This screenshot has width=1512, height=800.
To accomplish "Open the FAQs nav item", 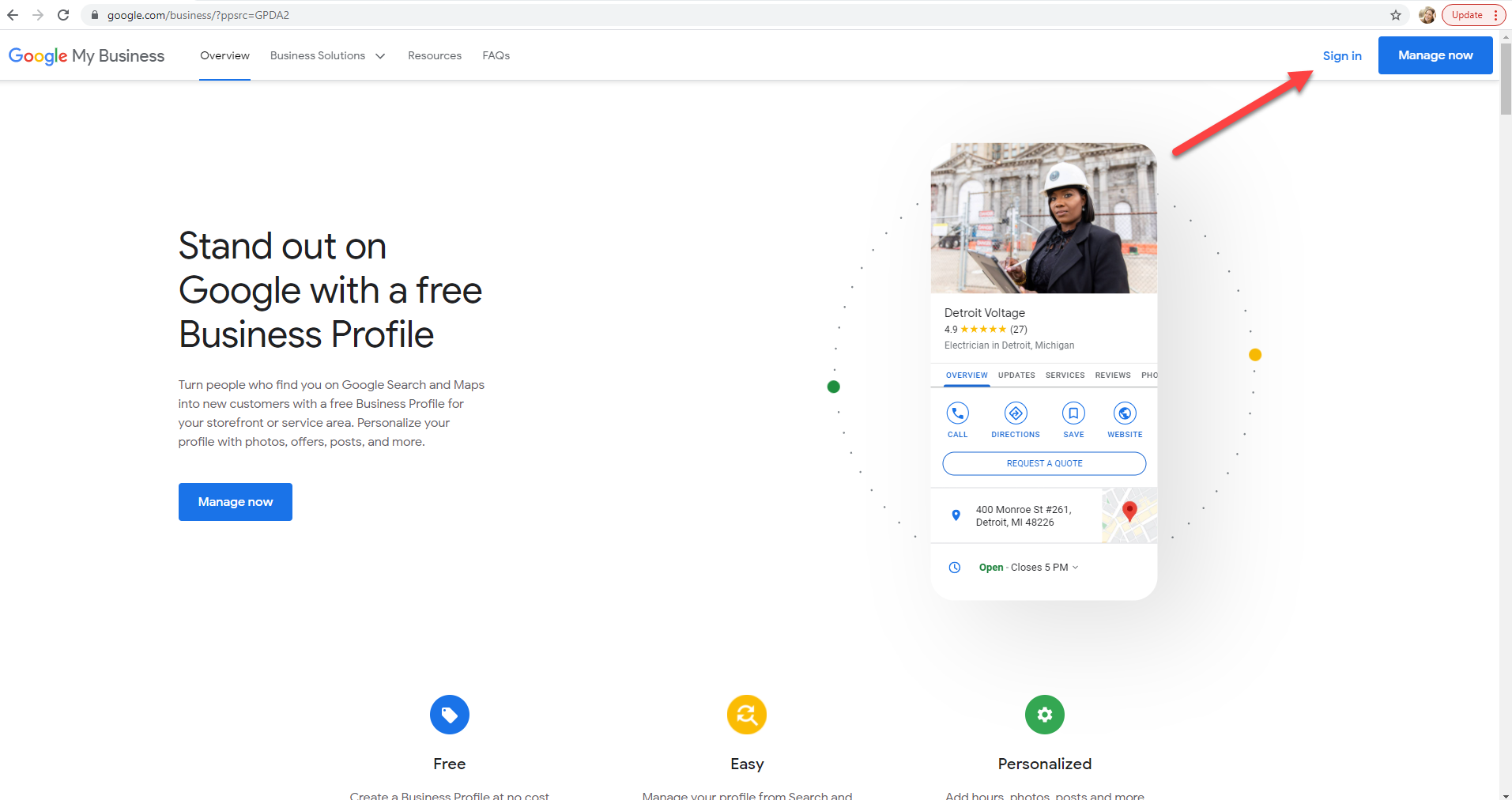I will tap(496, 55).
